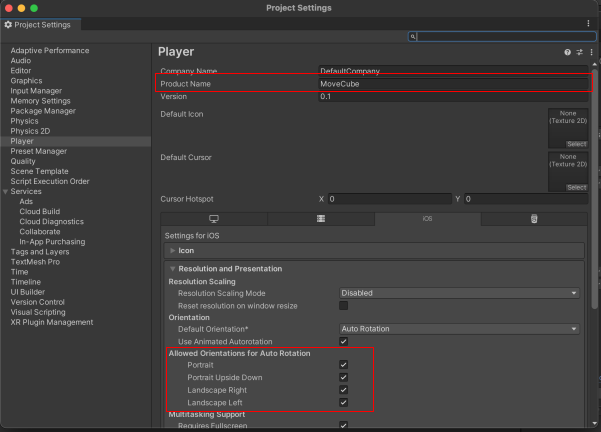Select Time settings
Screen dimensions: 601x432
click(x=19, y=272)
